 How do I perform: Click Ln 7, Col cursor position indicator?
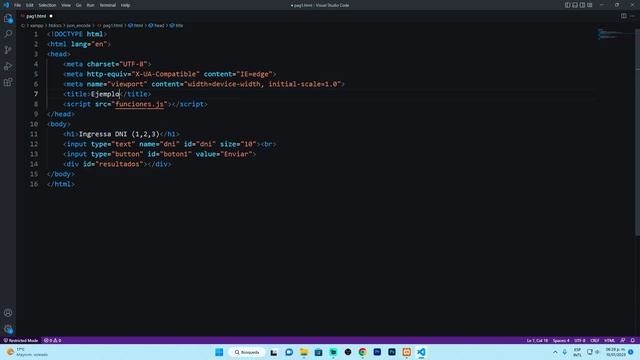[537, 340]
